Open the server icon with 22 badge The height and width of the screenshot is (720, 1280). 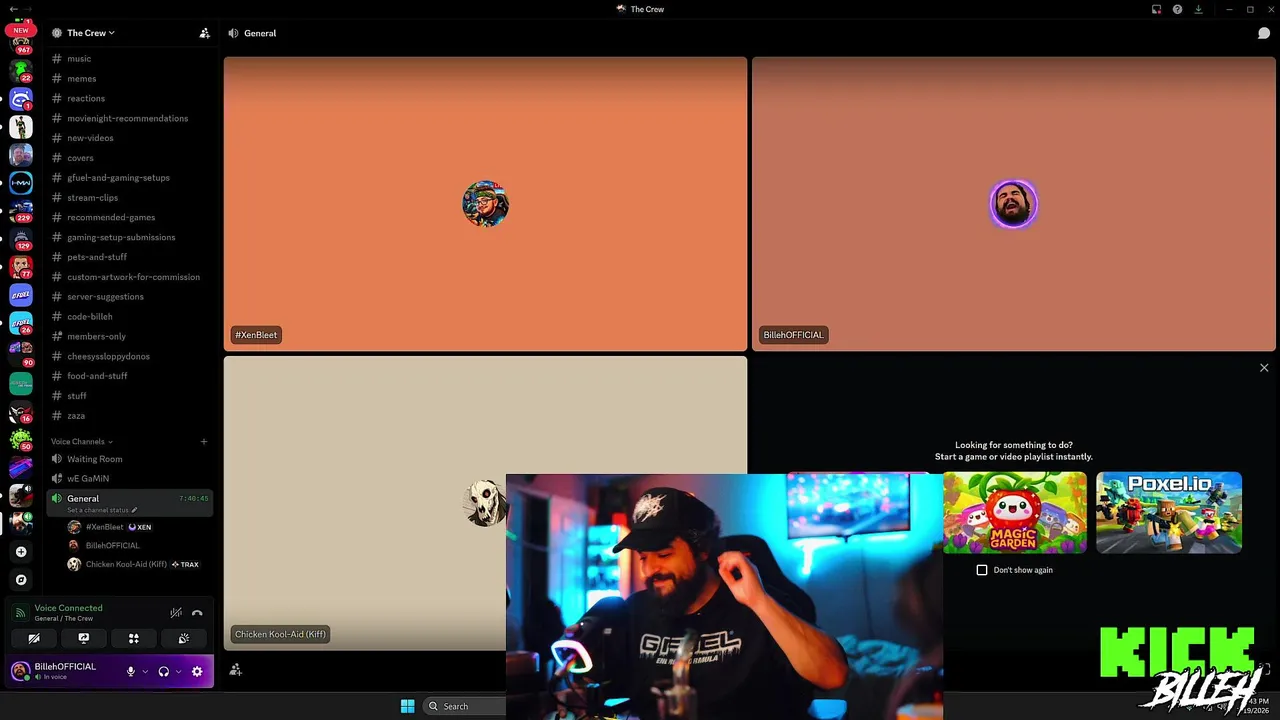21,70
